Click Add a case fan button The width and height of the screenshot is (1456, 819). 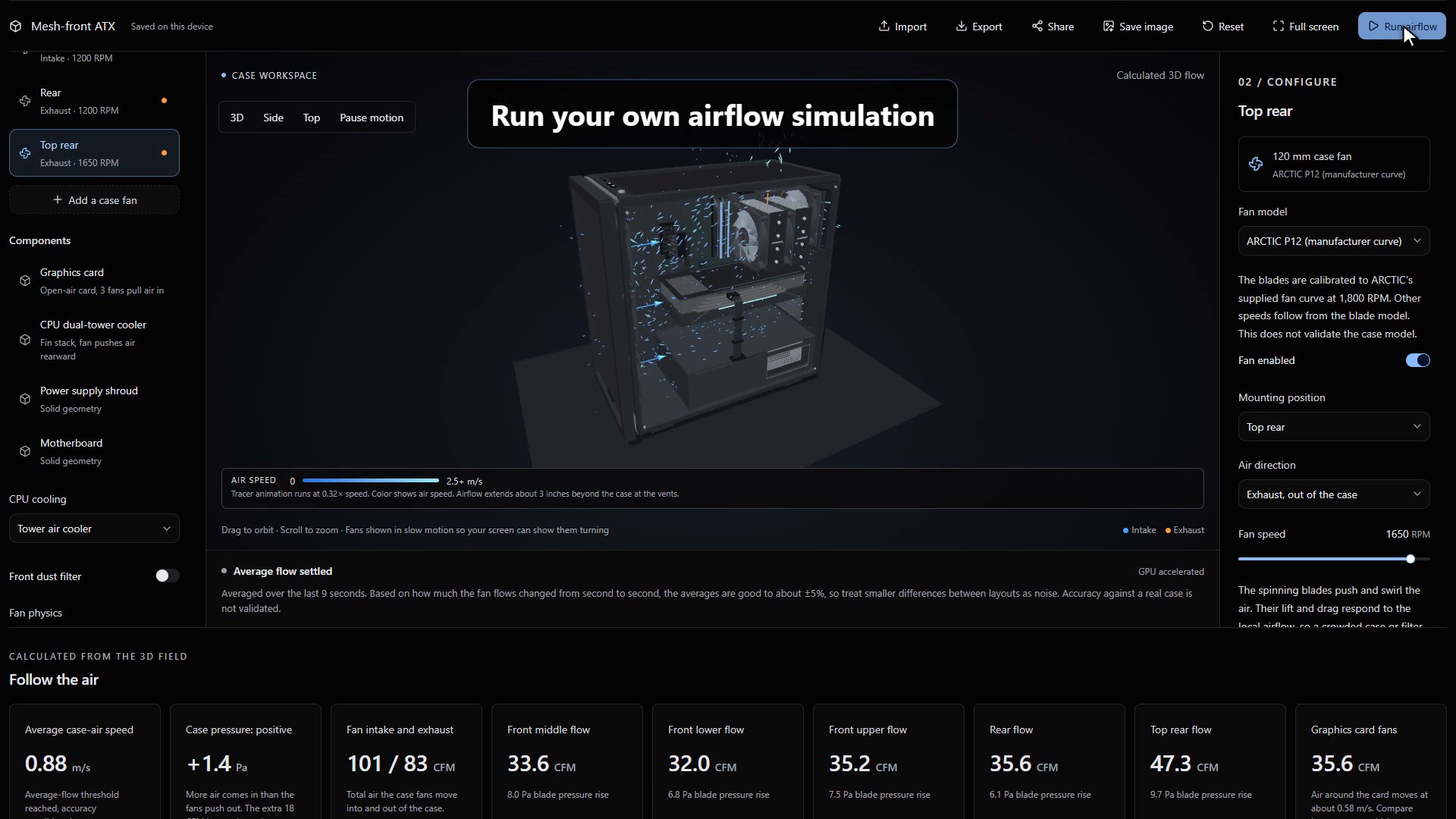pos(94,200)
